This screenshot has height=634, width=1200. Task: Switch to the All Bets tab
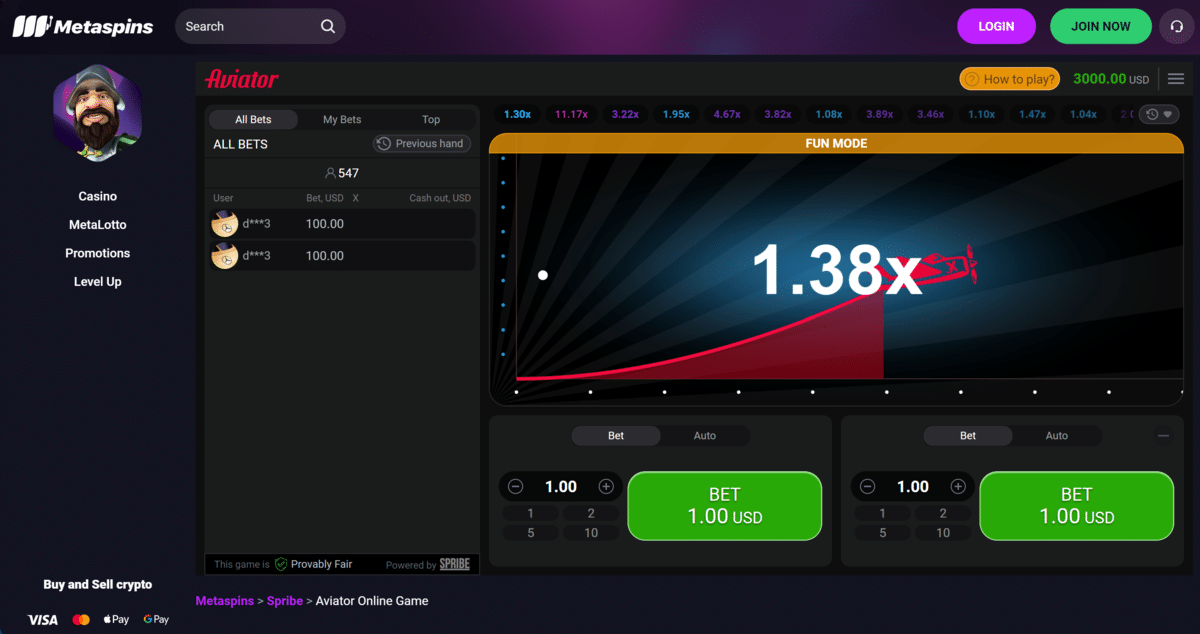pos(253,119)
